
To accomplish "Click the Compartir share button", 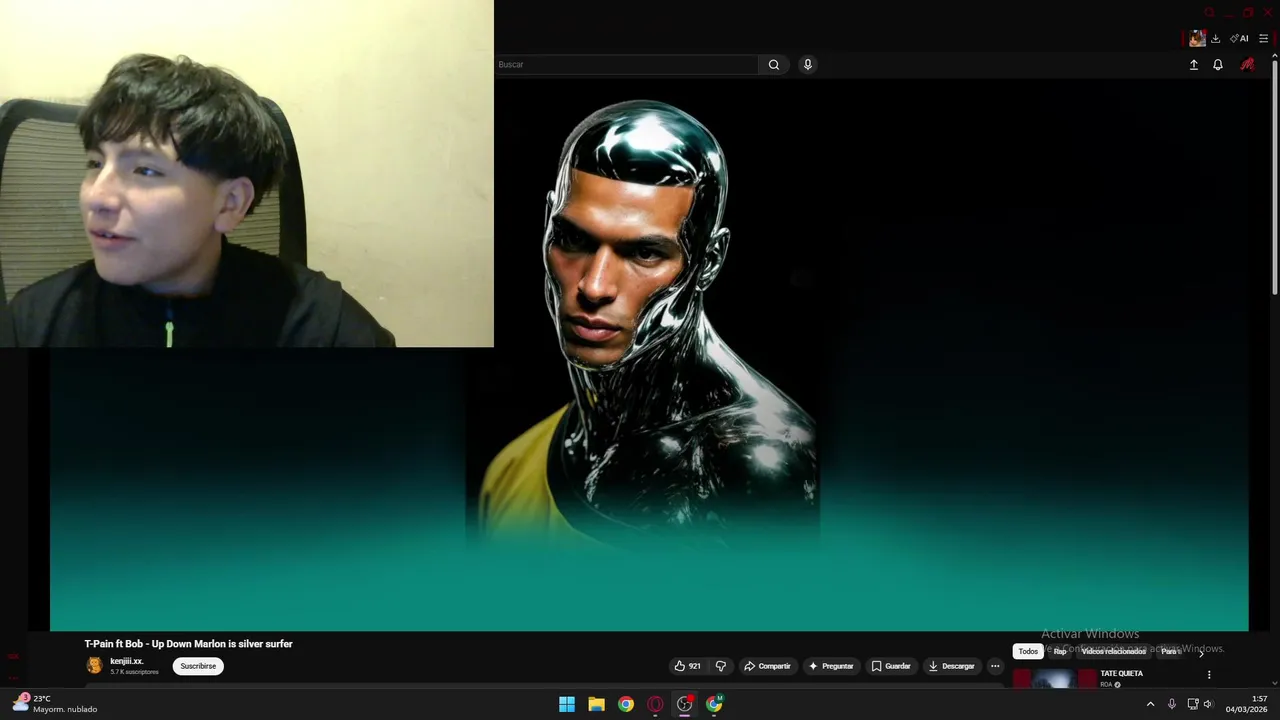I will [x=767, y=666].
